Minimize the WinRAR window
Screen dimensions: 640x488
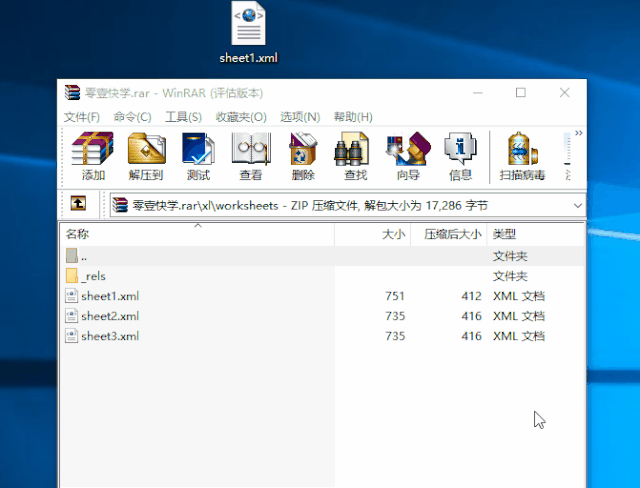[478, 93]
